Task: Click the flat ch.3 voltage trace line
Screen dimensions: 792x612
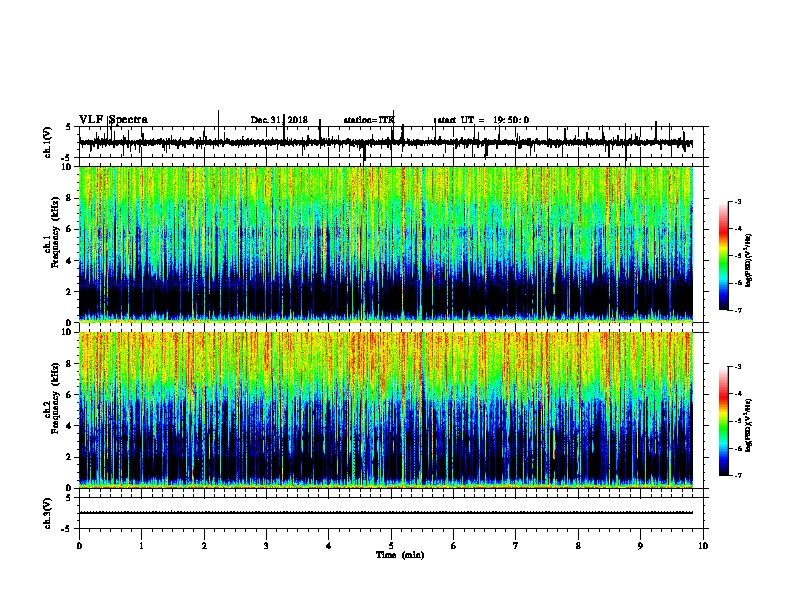Action: click(x=386, y=513)
